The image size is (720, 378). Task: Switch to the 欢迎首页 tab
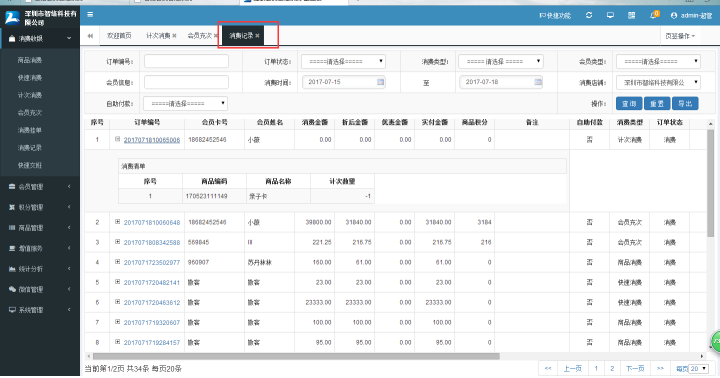pyautogui.click(x=119, y=36)
